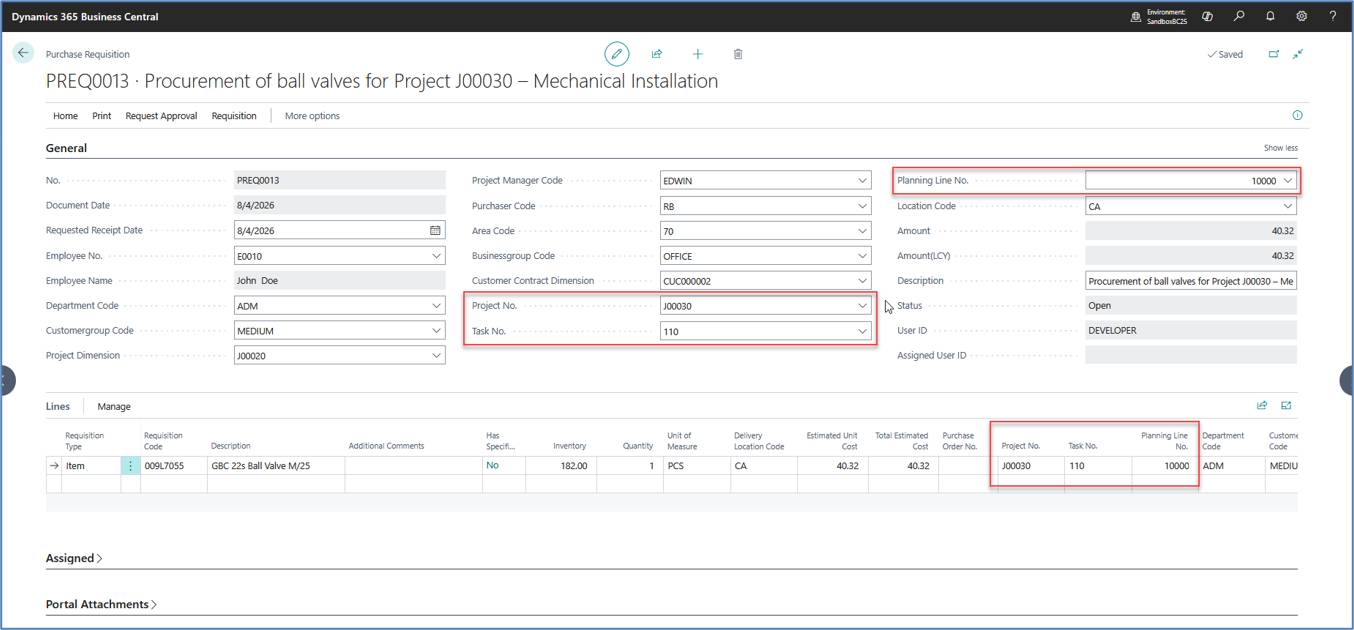Open the information icon pane
Viewport: 1354px width, 630px height.
click(x=1298, y=115)
